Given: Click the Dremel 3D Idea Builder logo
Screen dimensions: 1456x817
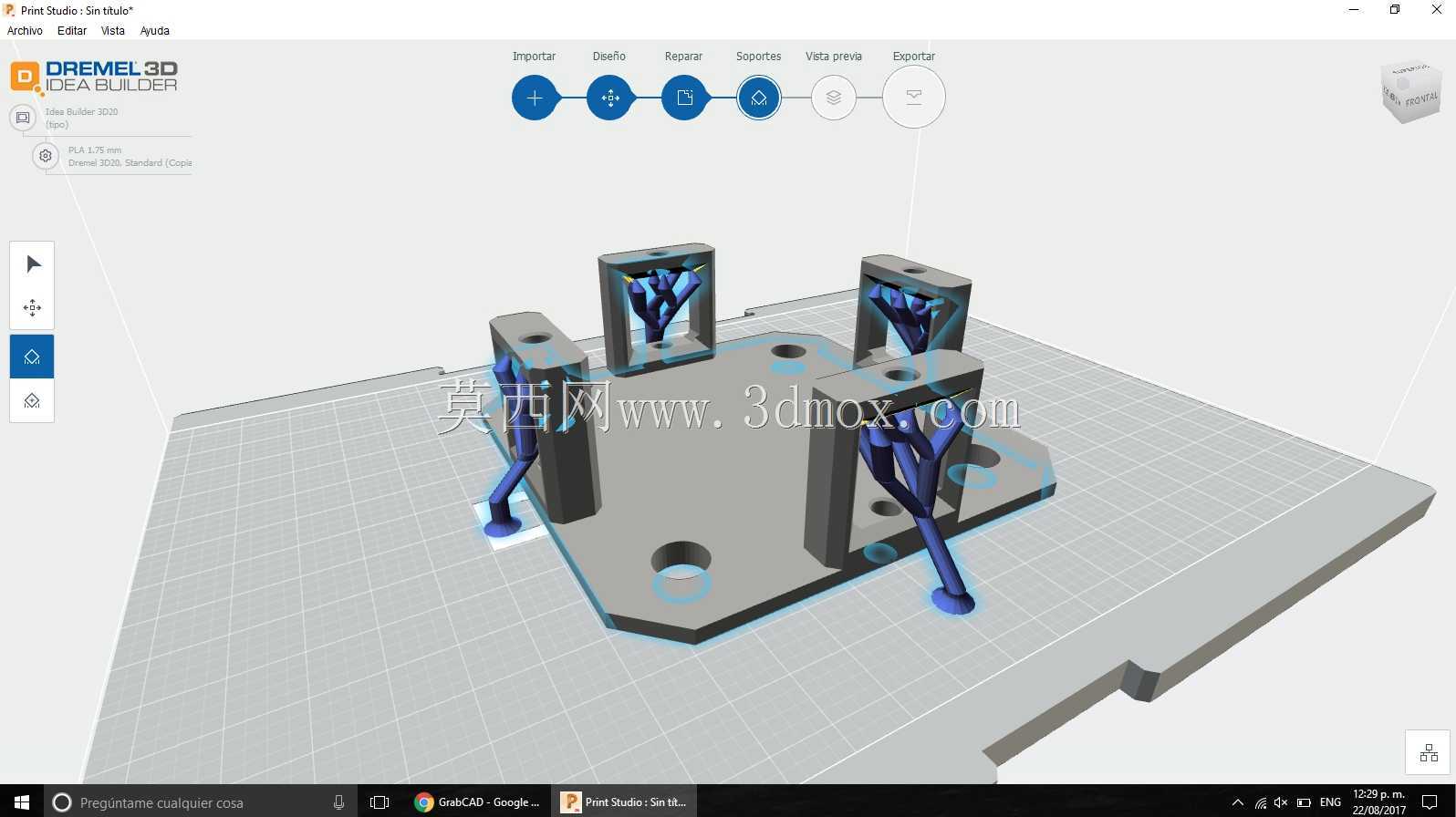Looking at the screenshot, I should (x=94, y=77).
